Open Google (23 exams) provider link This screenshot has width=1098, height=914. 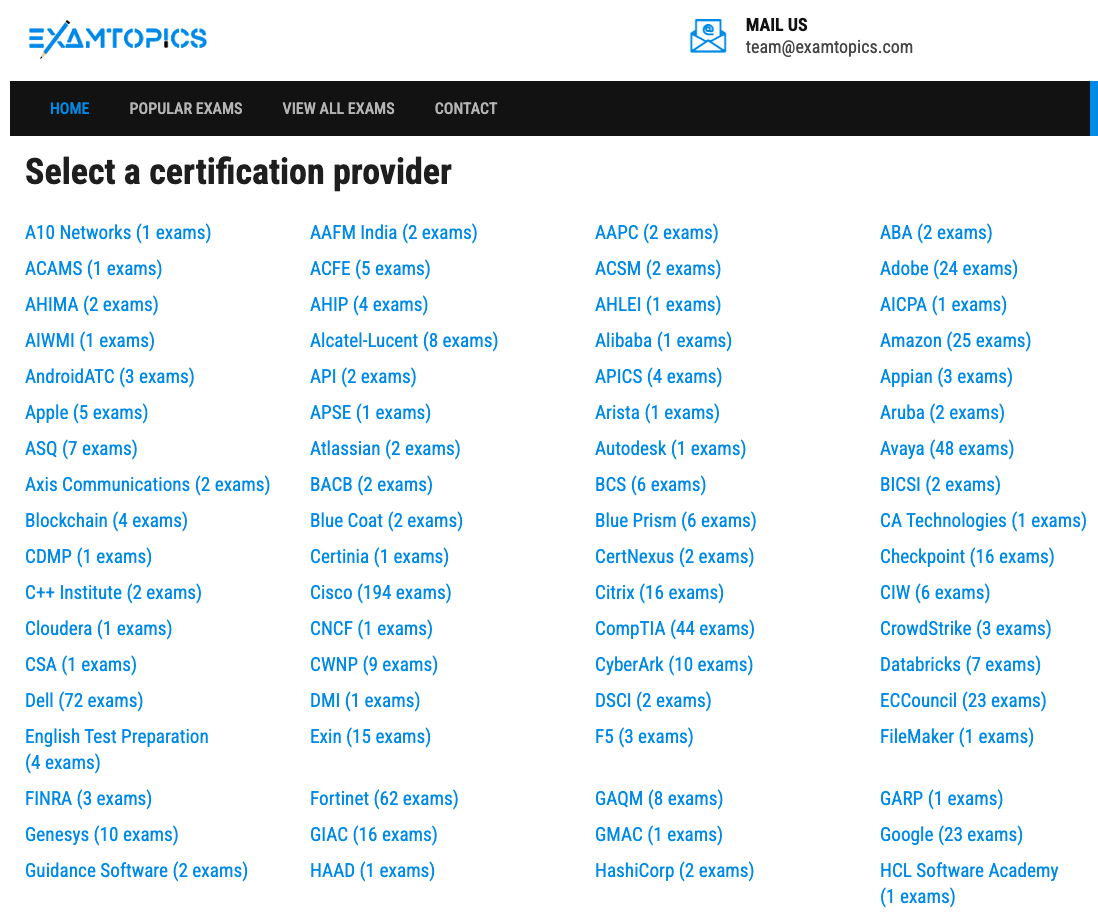(950, 835)
